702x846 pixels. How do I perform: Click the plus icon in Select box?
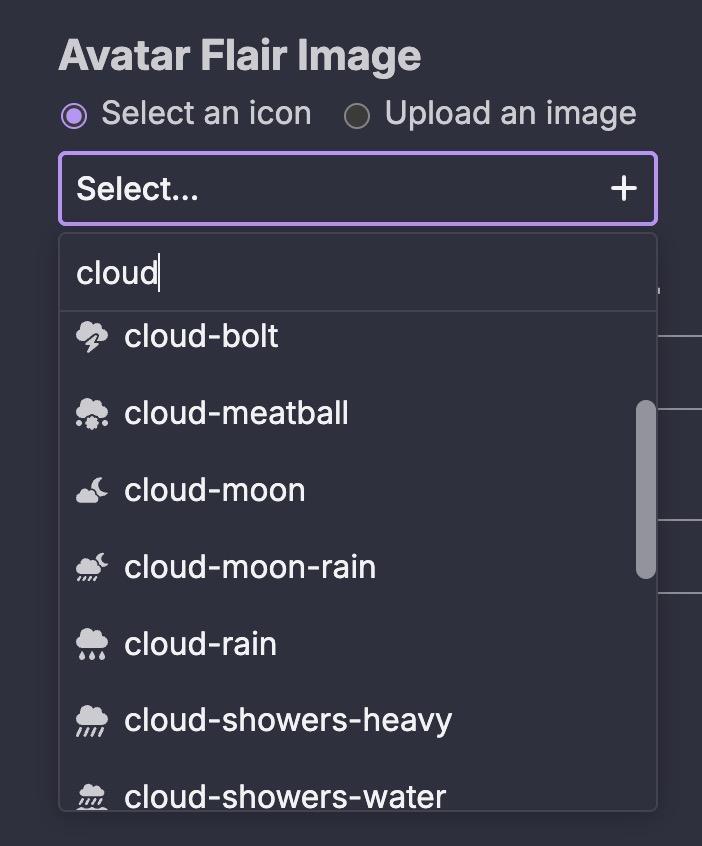(x=623, y=188)
